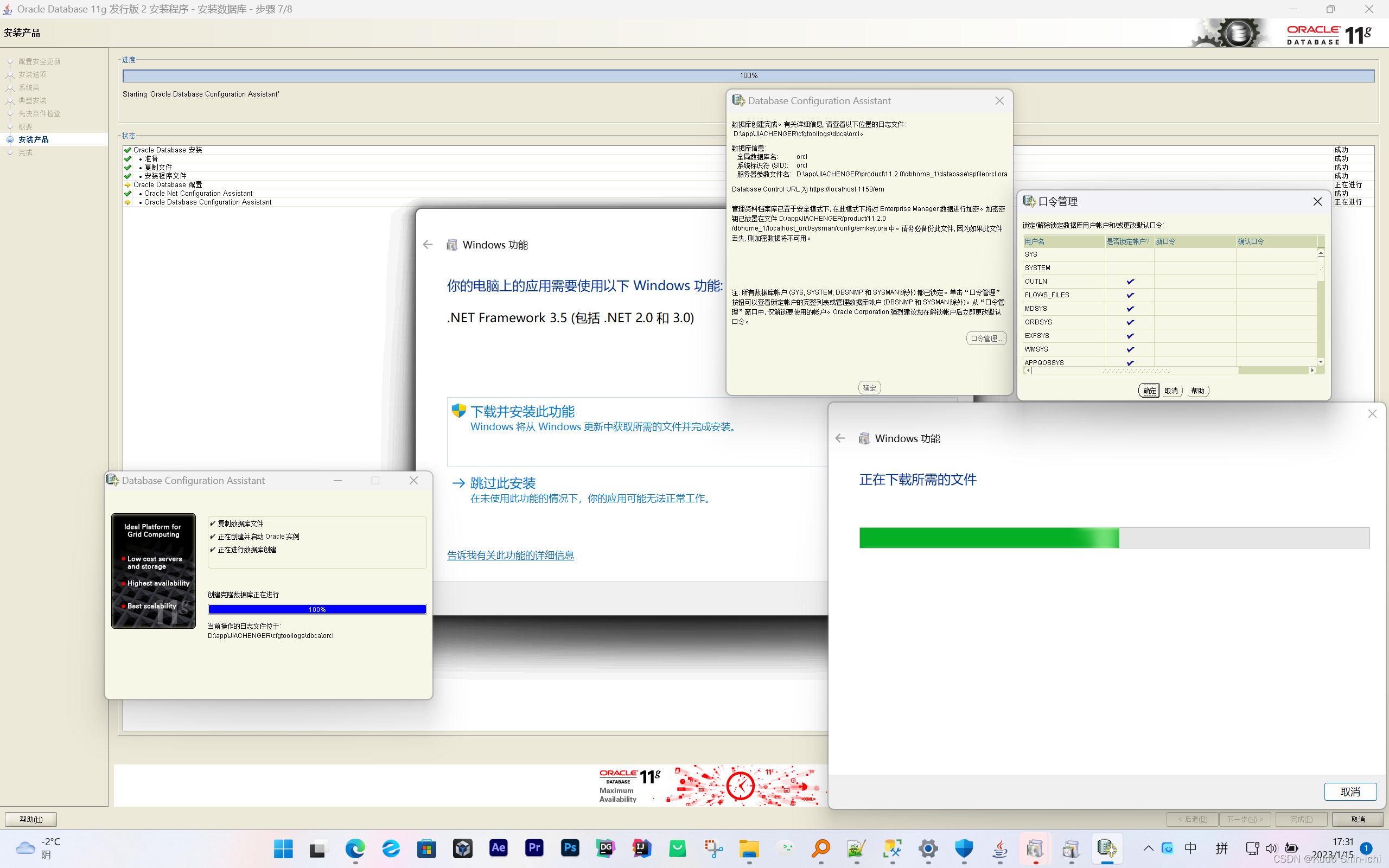The image size is (1389, 868).
Task: Click the green download progress bar
Action: [x=1114, y=538]
